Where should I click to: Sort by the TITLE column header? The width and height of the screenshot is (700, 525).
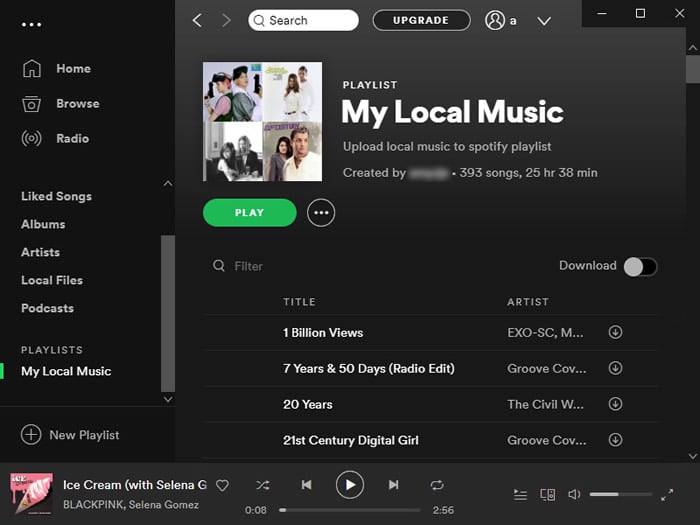(299, 302)
